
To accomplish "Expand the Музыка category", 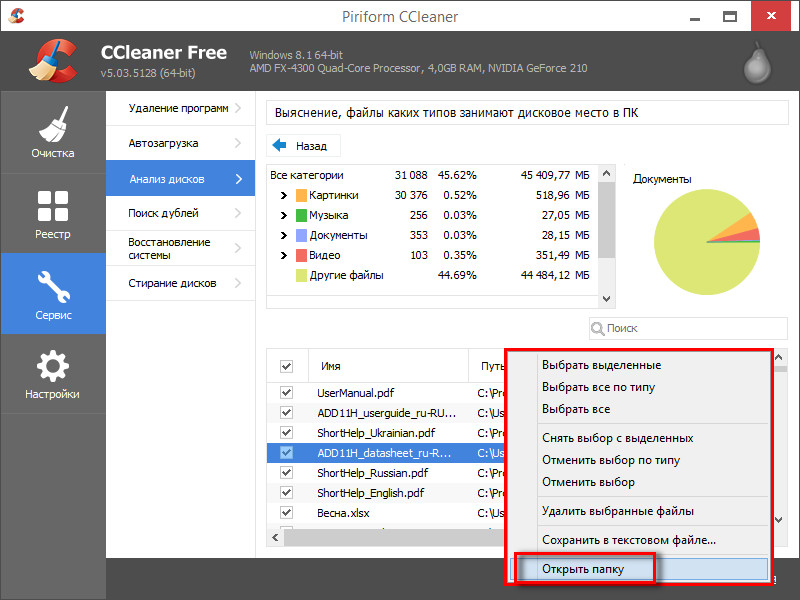I will [x=284, y=215].
